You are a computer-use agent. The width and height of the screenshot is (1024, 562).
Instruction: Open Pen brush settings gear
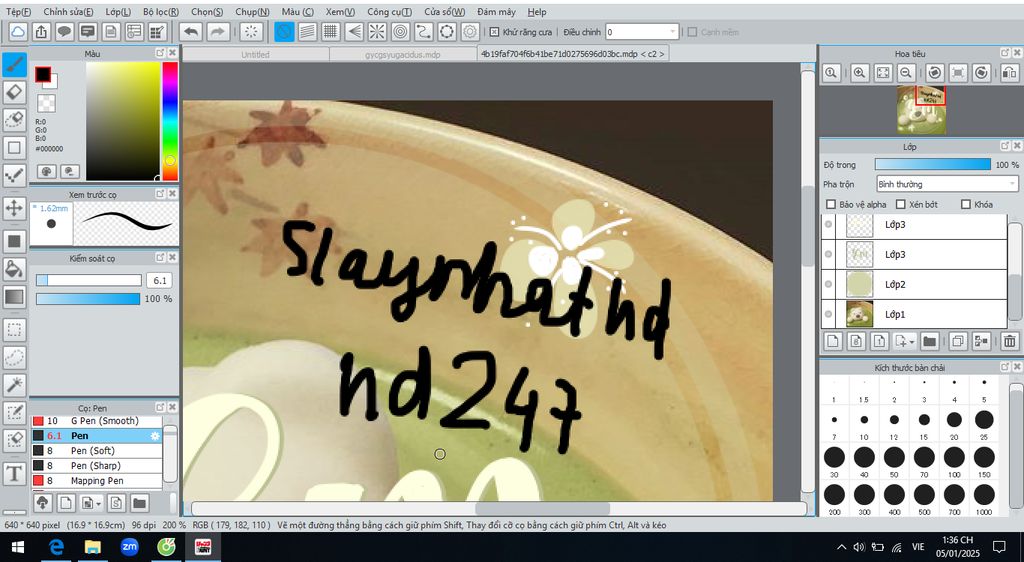(155, 436)
